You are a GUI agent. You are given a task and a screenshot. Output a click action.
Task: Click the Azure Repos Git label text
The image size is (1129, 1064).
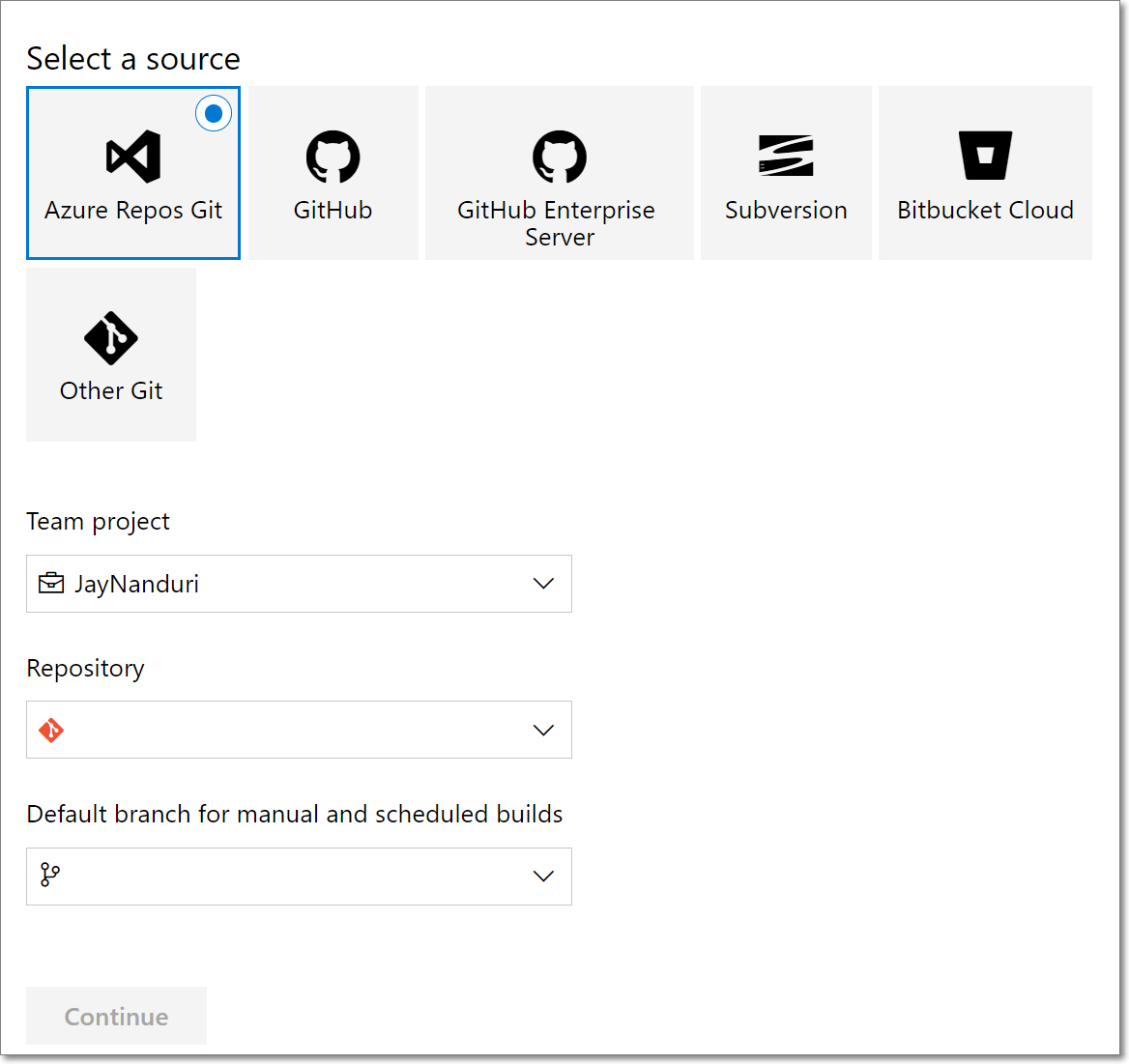[133, 211]
